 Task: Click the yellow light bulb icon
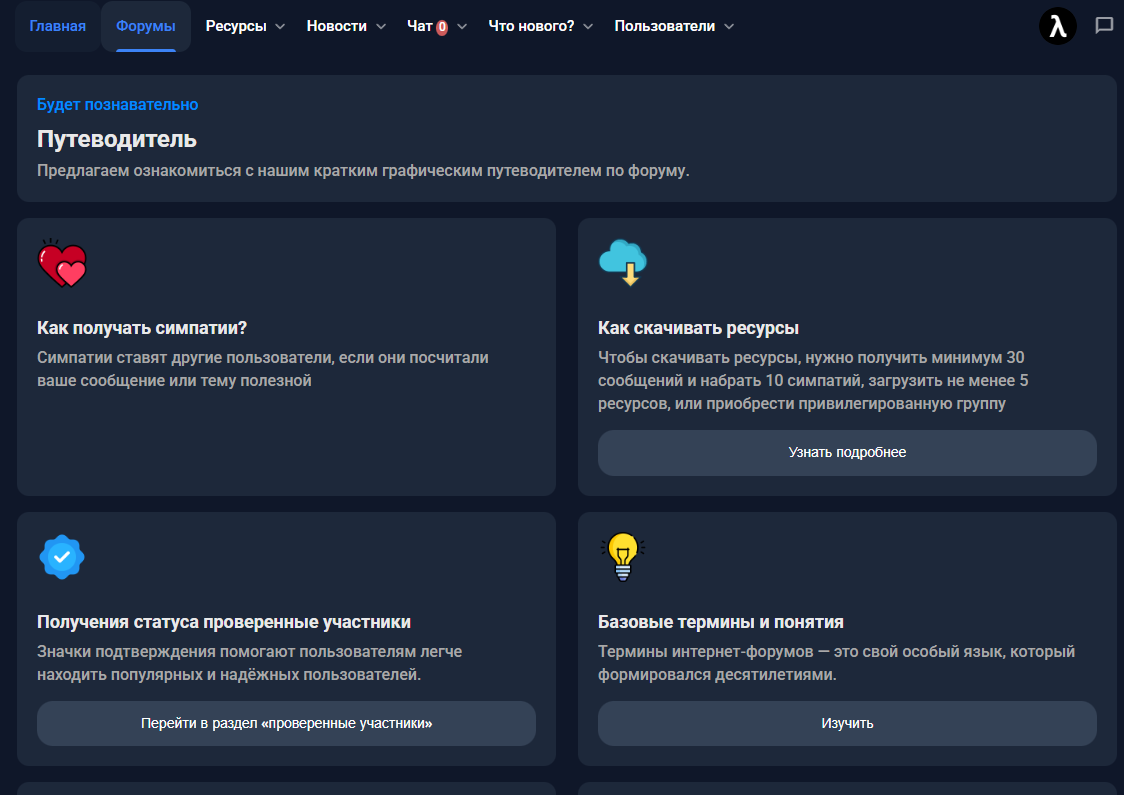tap(623, 557)
